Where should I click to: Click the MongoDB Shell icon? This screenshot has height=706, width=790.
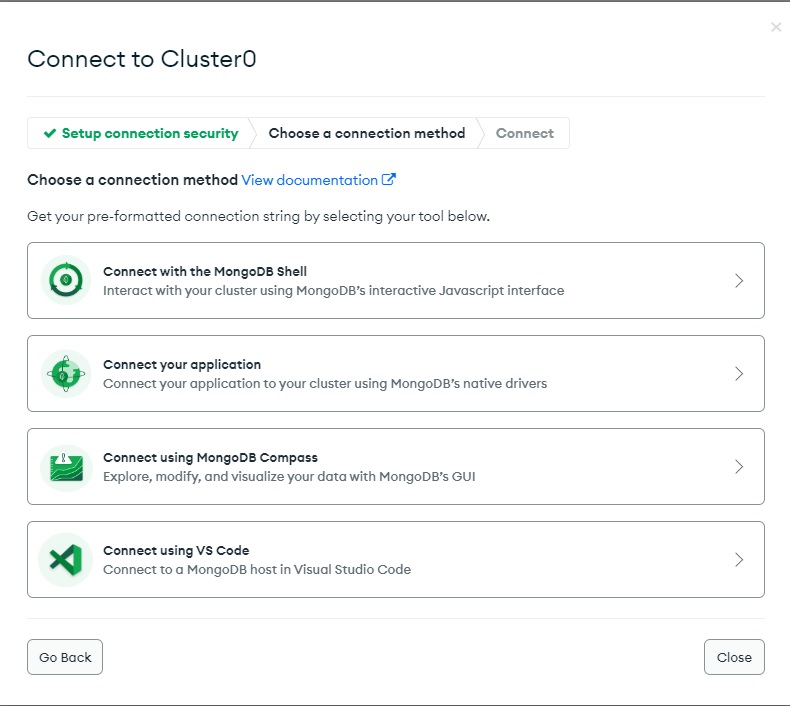(66, 280)
